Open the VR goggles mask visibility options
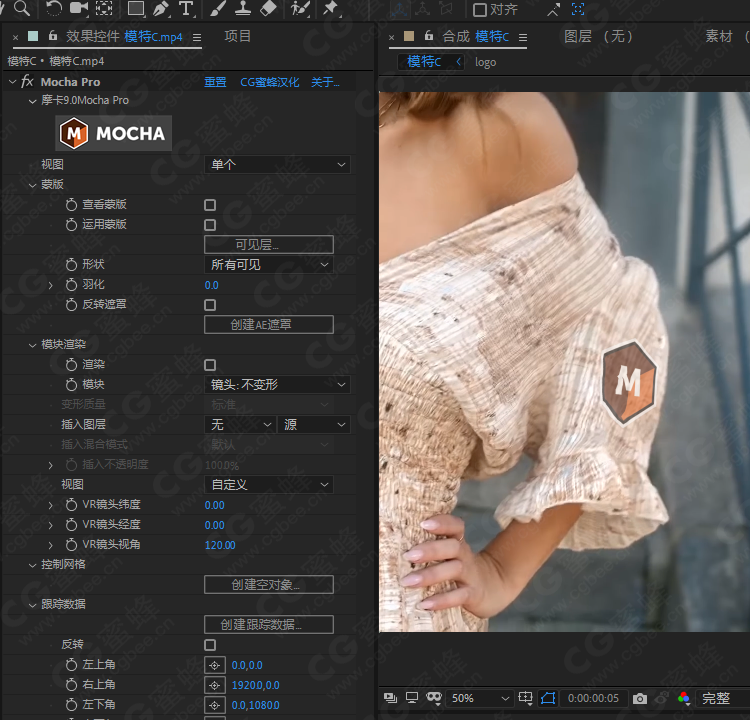 point(434,698)
